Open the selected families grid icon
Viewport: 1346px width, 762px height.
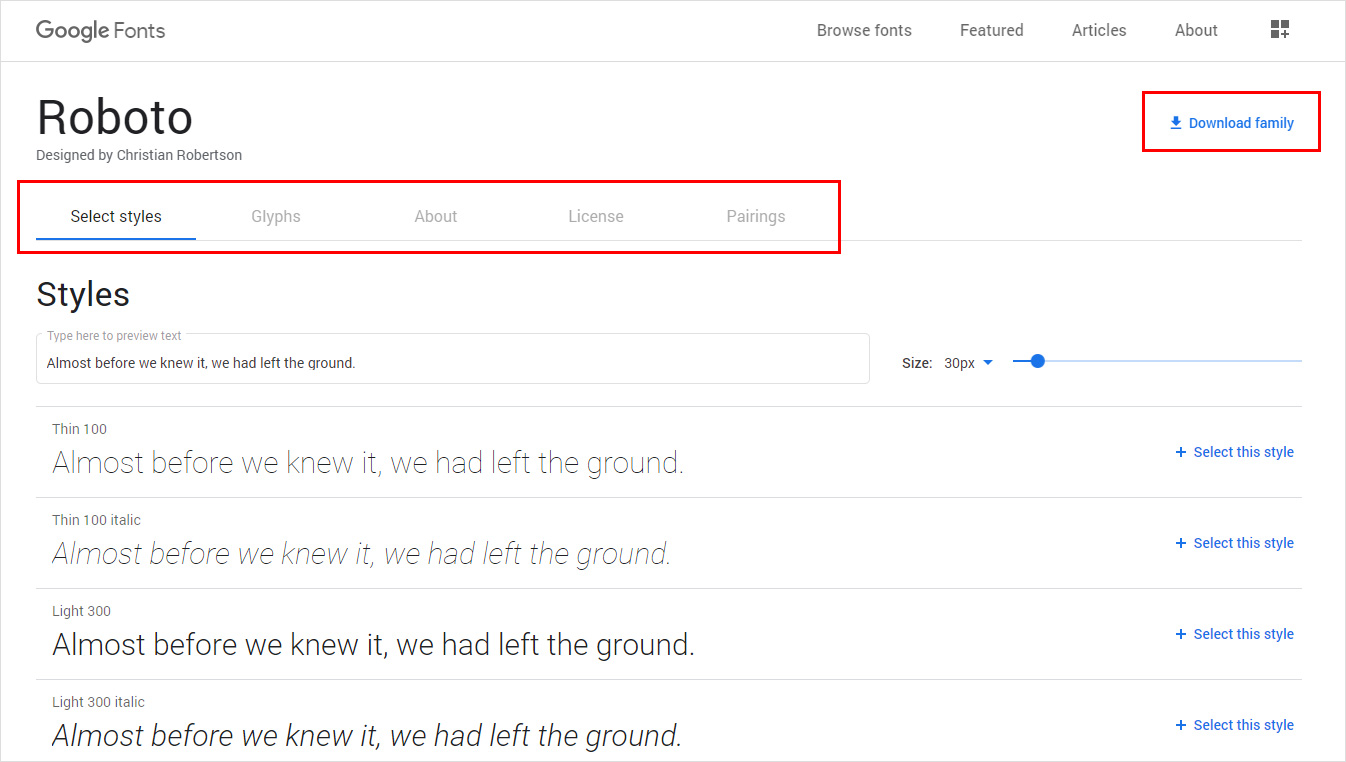1280,30
